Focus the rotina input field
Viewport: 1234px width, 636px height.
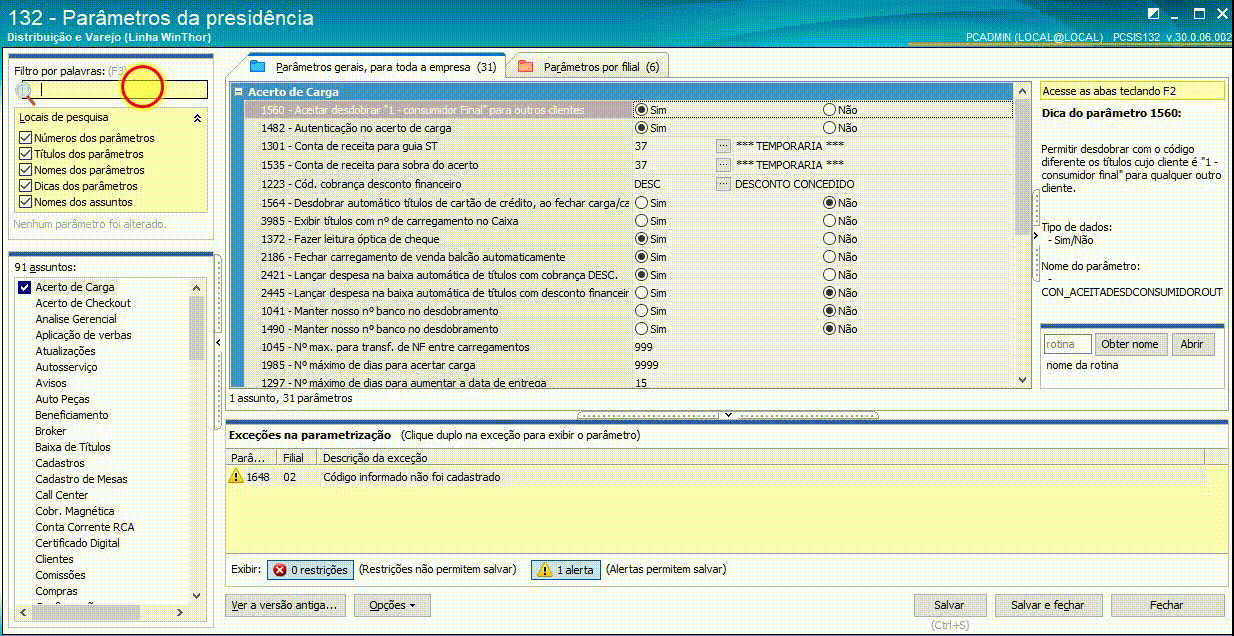point(1068,344)
